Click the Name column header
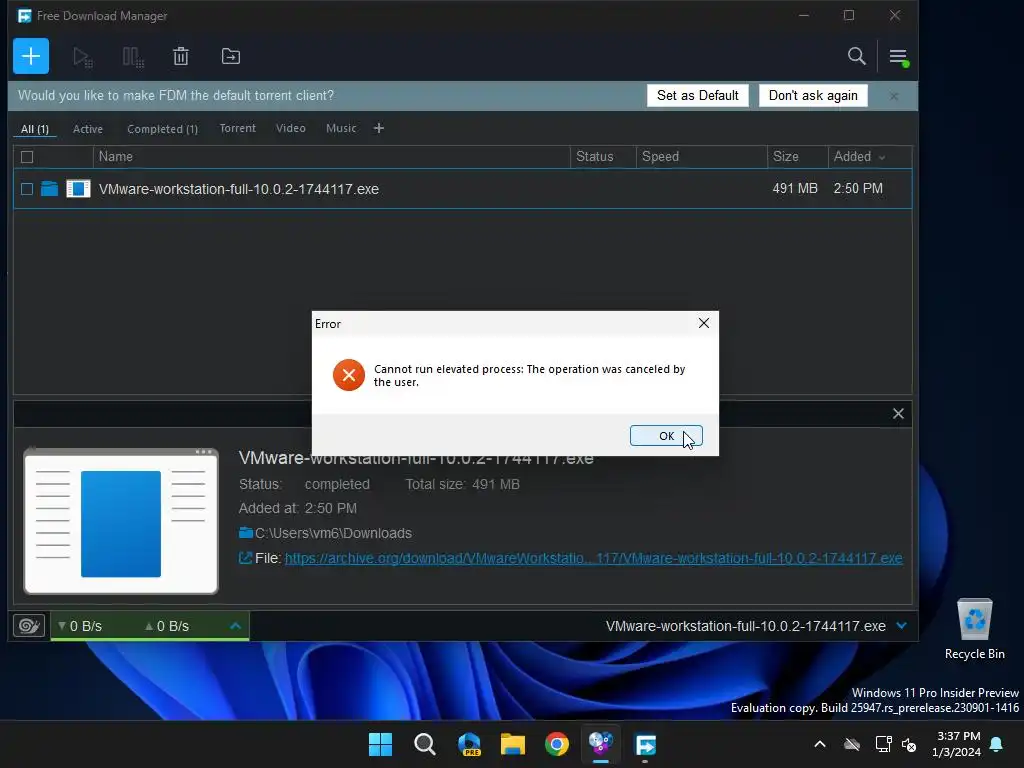The height and width of the screenshot is (768, 1024). pyautogui.click(x=332, y=157)
